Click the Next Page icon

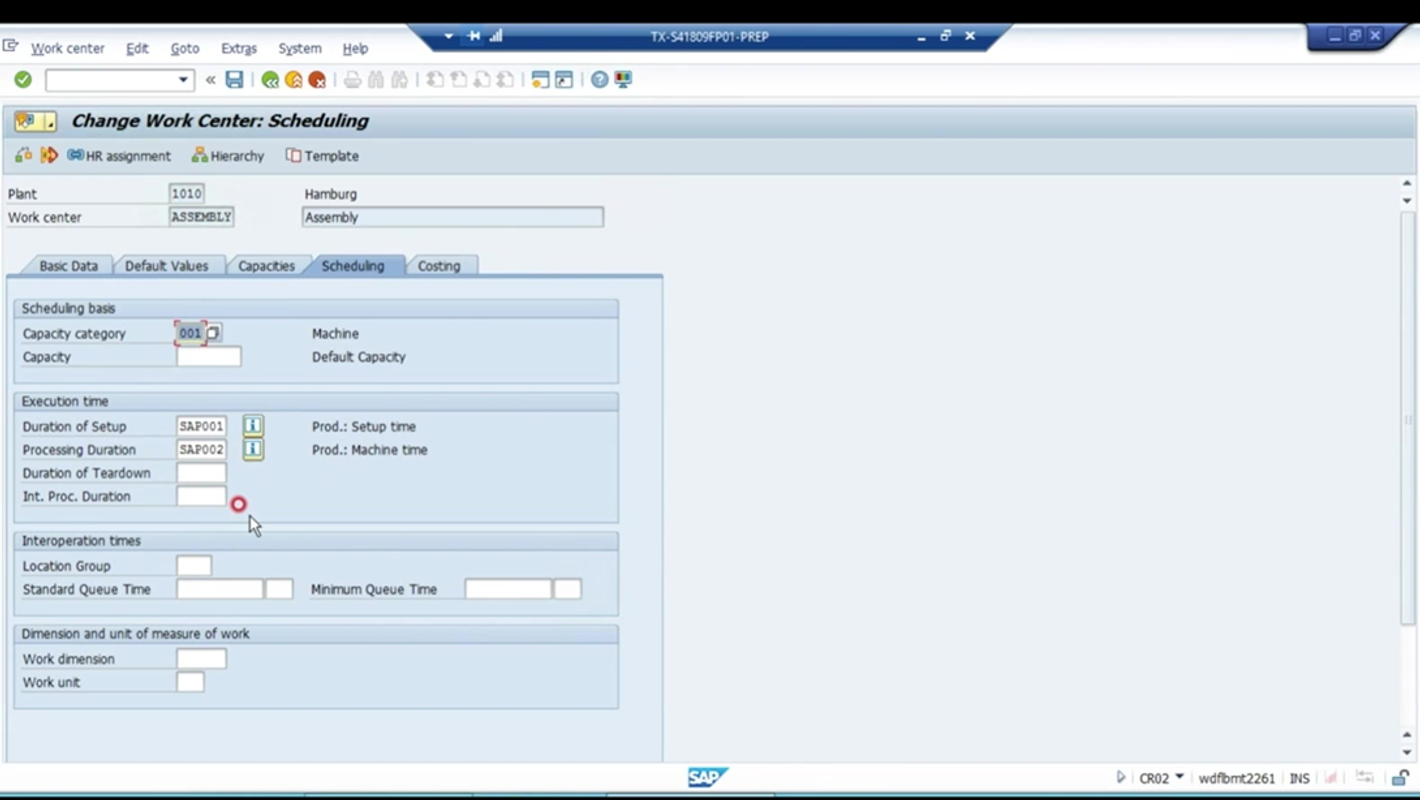point(482,80)
